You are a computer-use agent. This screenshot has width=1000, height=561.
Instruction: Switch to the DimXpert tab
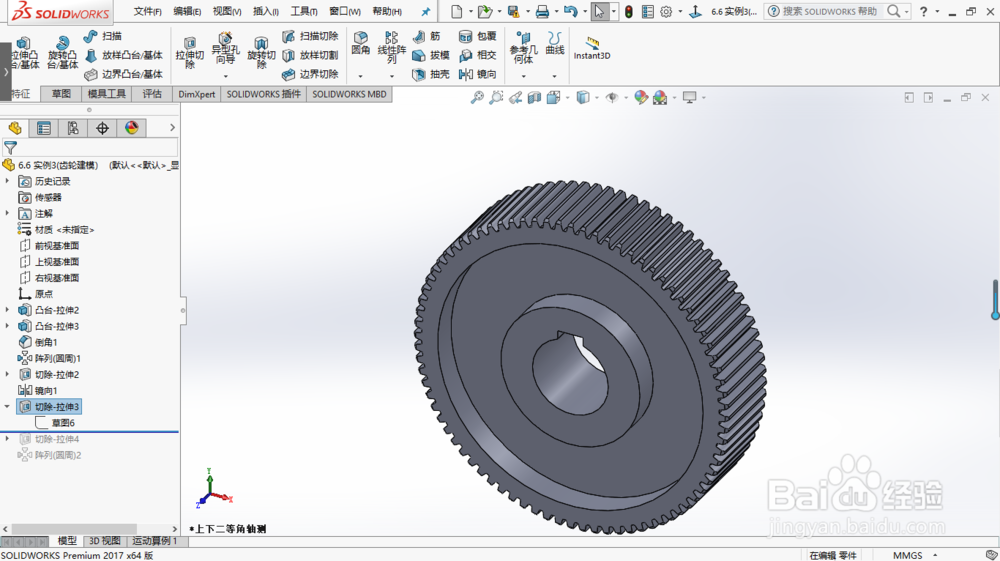coord(196,94)
